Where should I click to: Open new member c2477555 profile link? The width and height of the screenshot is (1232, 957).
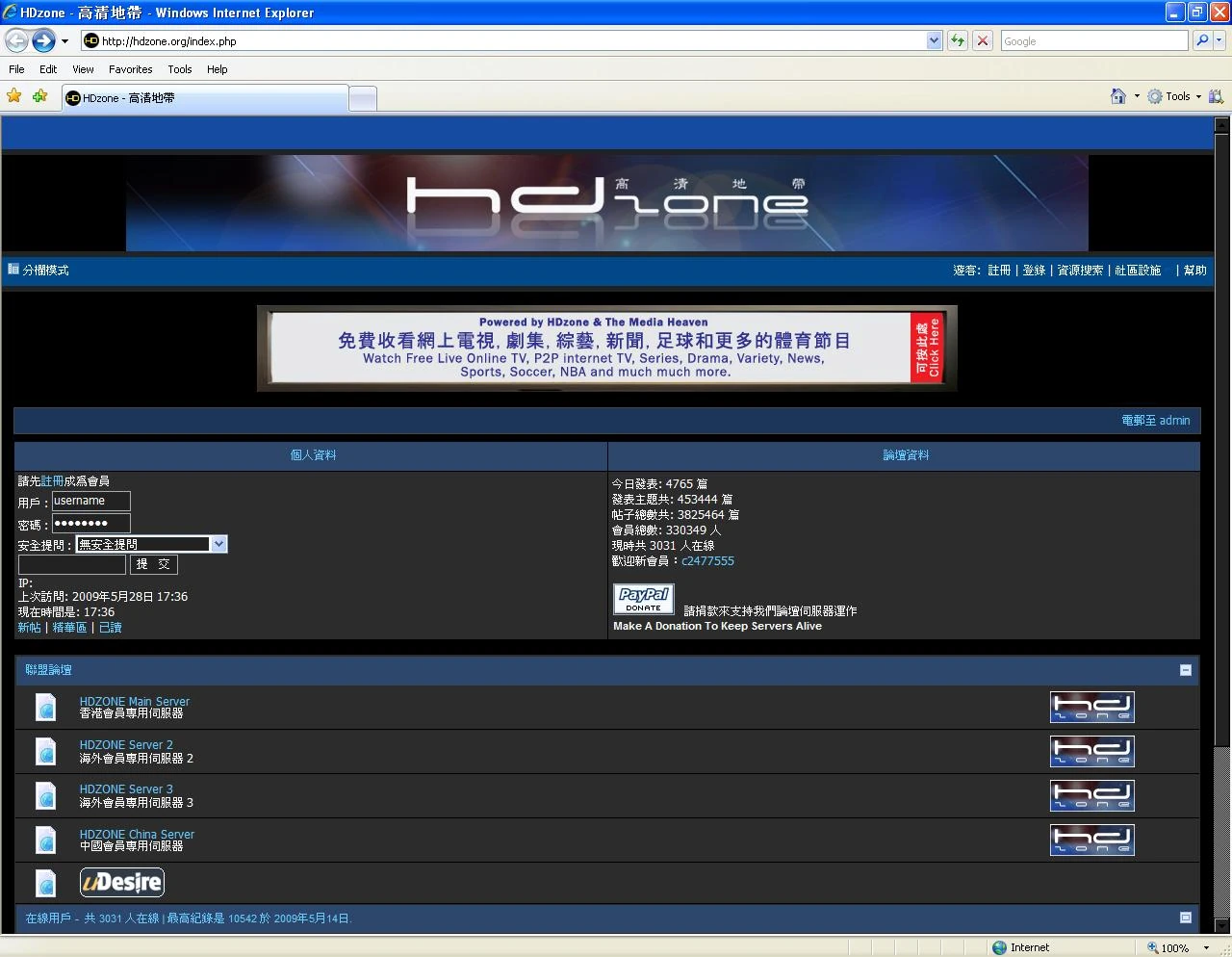point(707,561)
